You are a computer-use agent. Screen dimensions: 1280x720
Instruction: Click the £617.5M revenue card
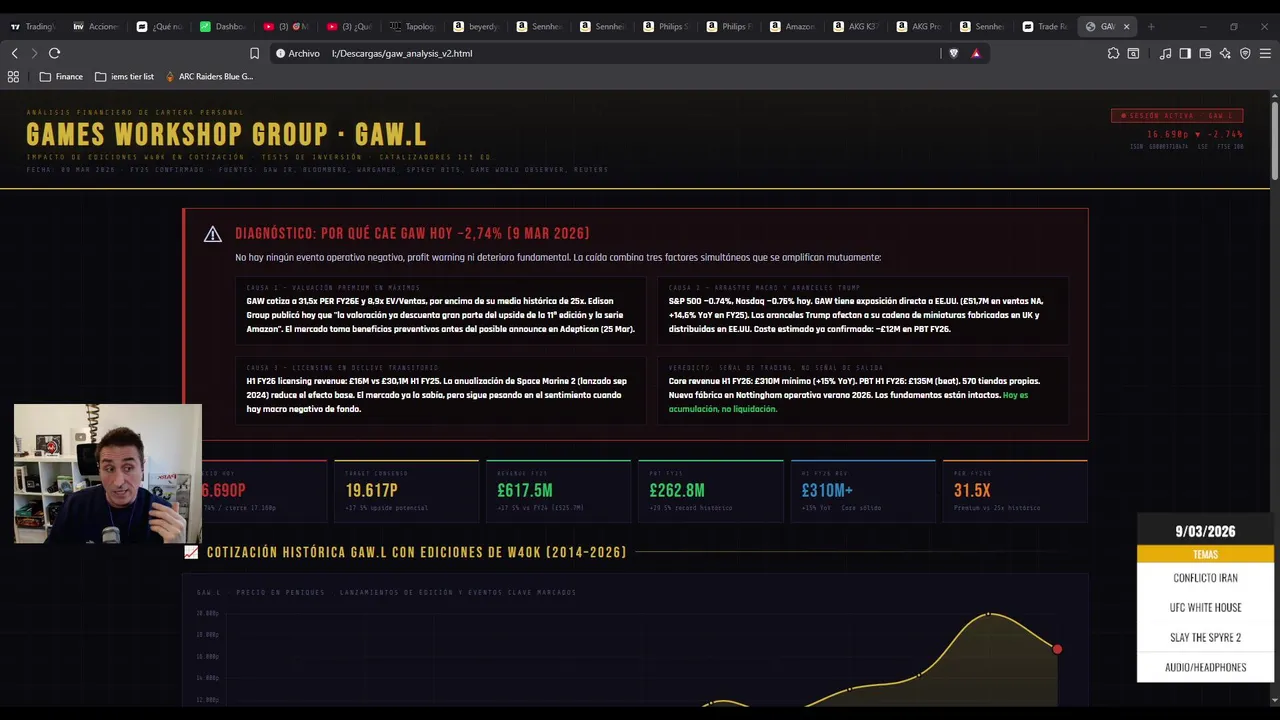558,491
